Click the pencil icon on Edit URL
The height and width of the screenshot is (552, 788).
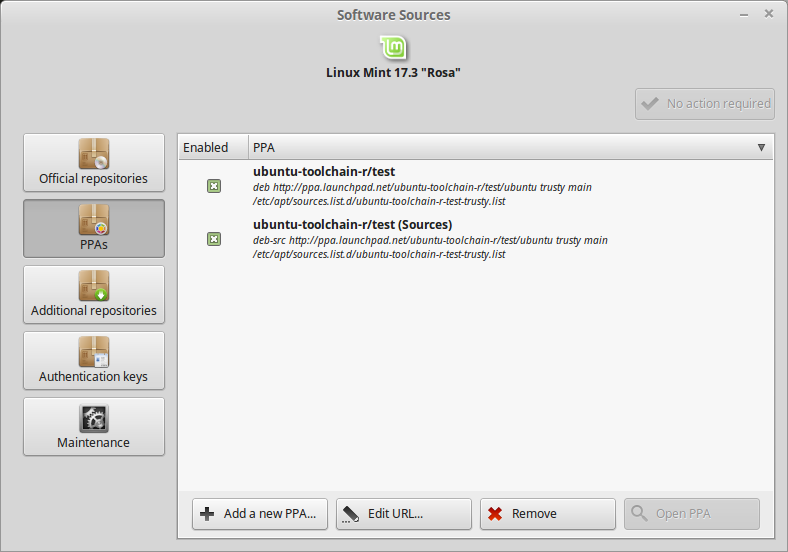click(x=351, y=514)
